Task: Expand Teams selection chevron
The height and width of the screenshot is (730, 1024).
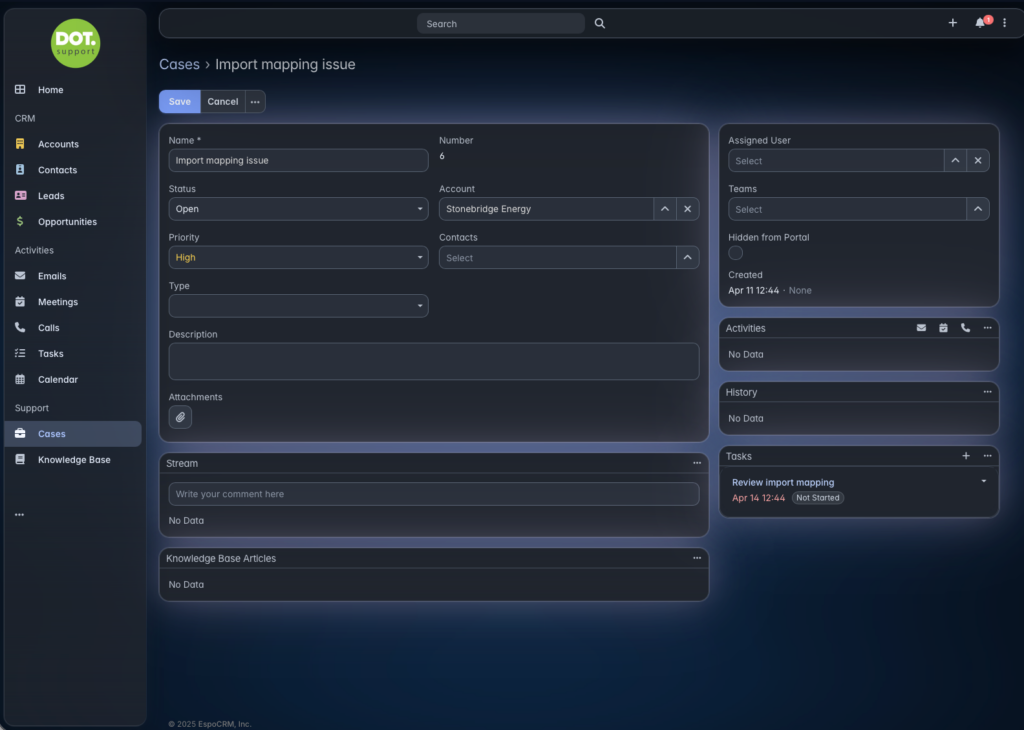Action: pos(978,209)
